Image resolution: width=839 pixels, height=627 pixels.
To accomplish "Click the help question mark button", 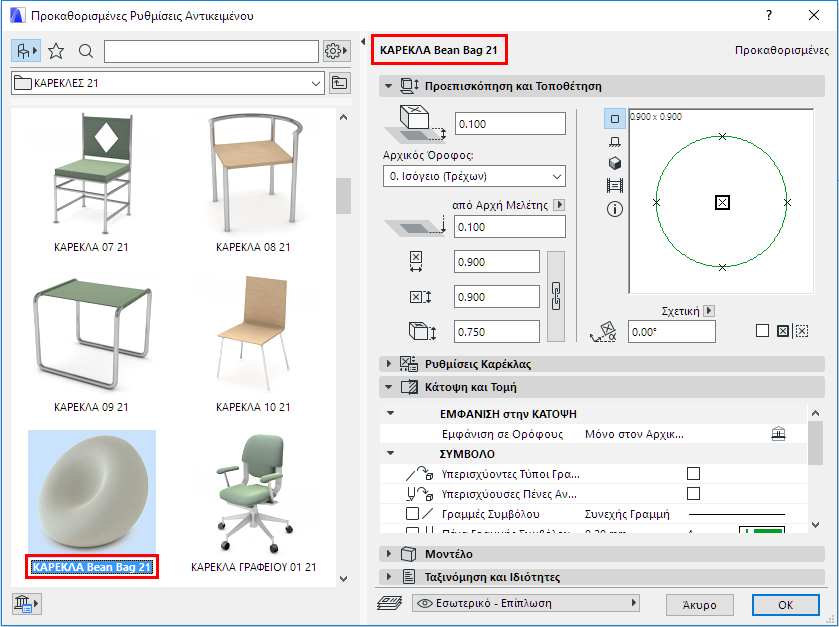I will point(769,16).
